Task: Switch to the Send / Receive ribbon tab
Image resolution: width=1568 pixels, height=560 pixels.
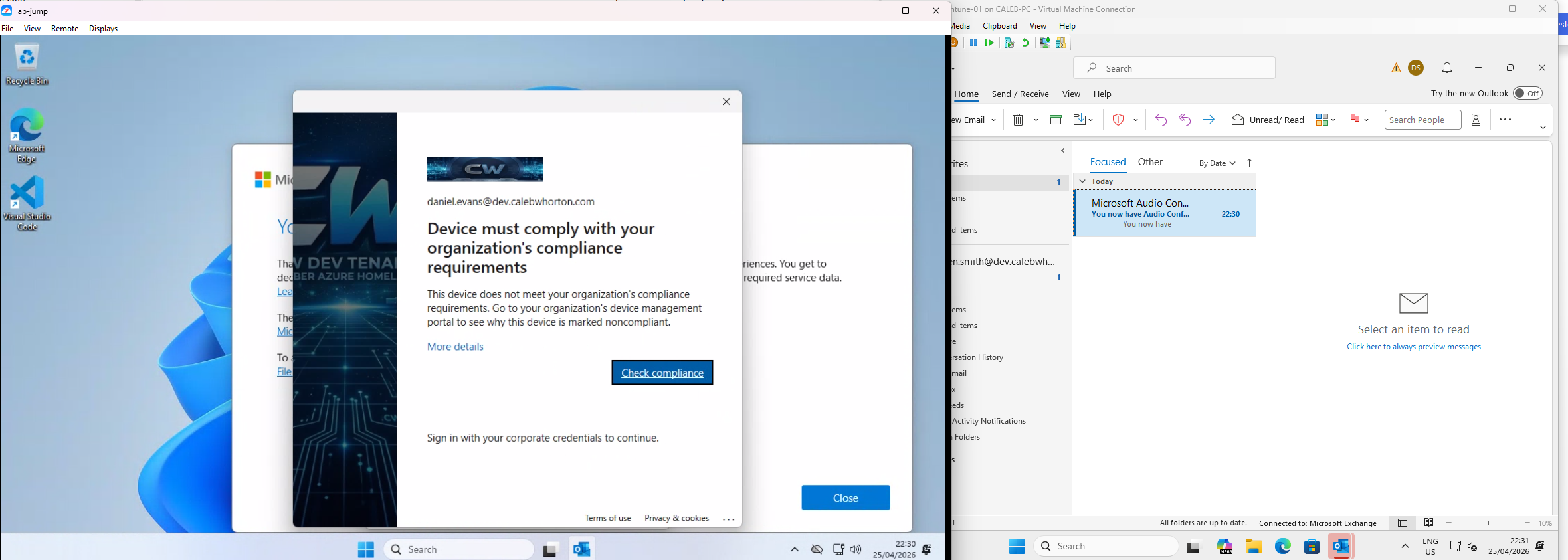Action: [1020, 94]
